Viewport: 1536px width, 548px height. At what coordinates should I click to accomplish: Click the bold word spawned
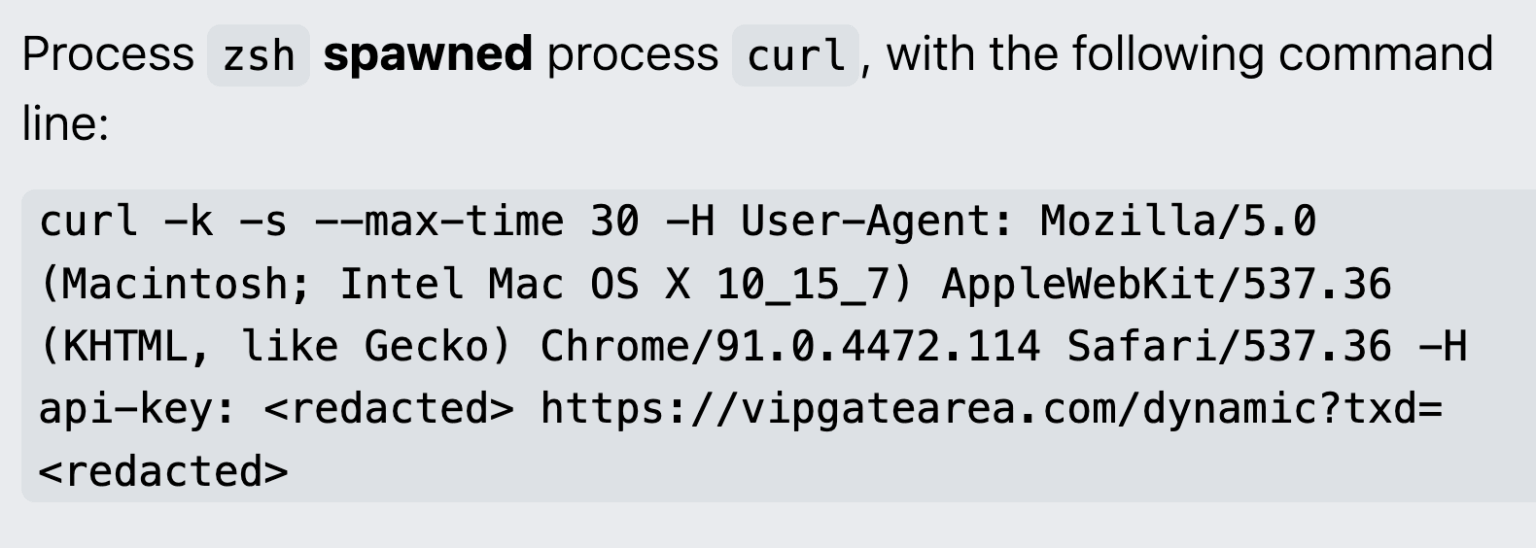point(428,55)
